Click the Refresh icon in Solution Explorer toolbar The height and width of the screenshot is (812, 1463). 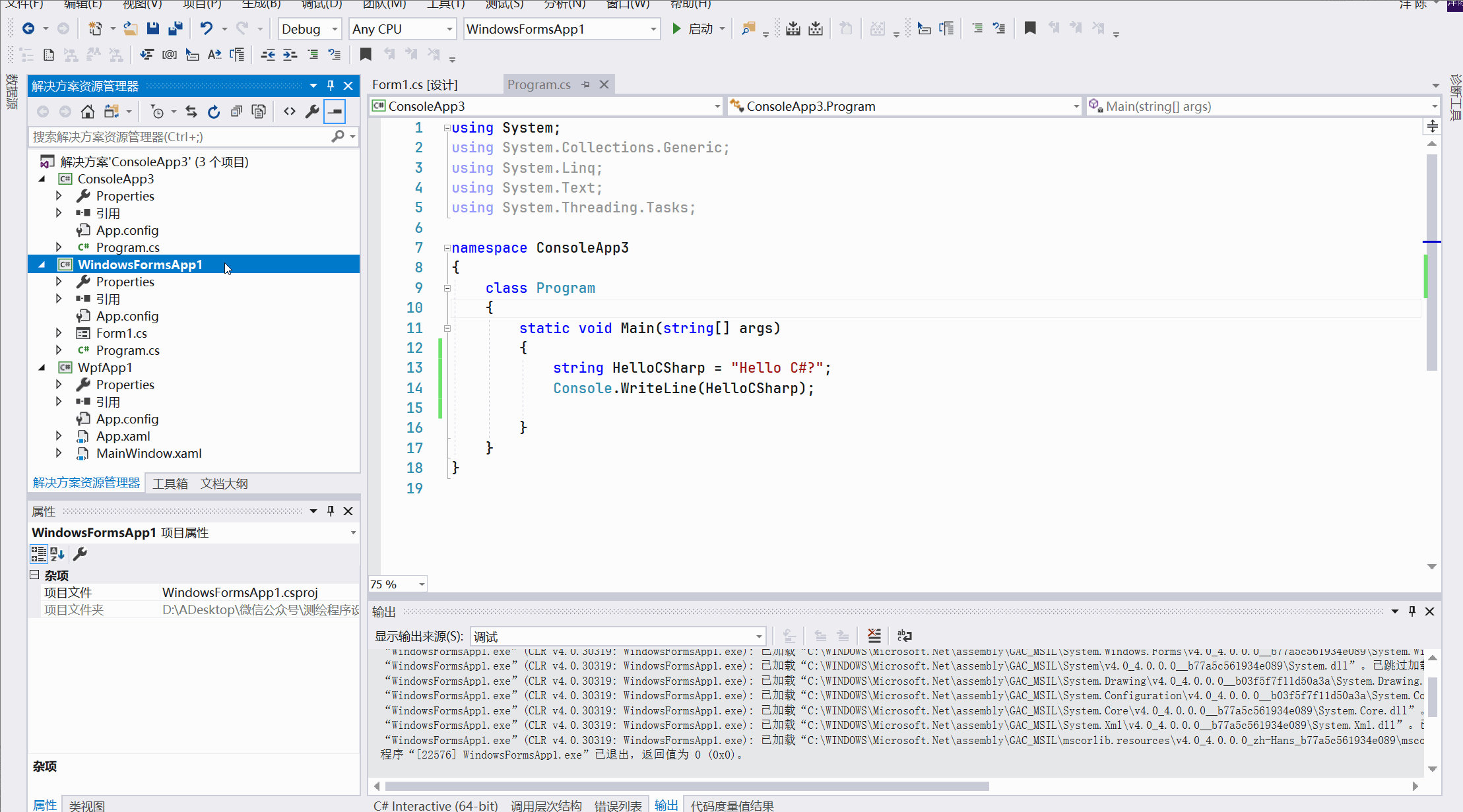pos(214,111)
